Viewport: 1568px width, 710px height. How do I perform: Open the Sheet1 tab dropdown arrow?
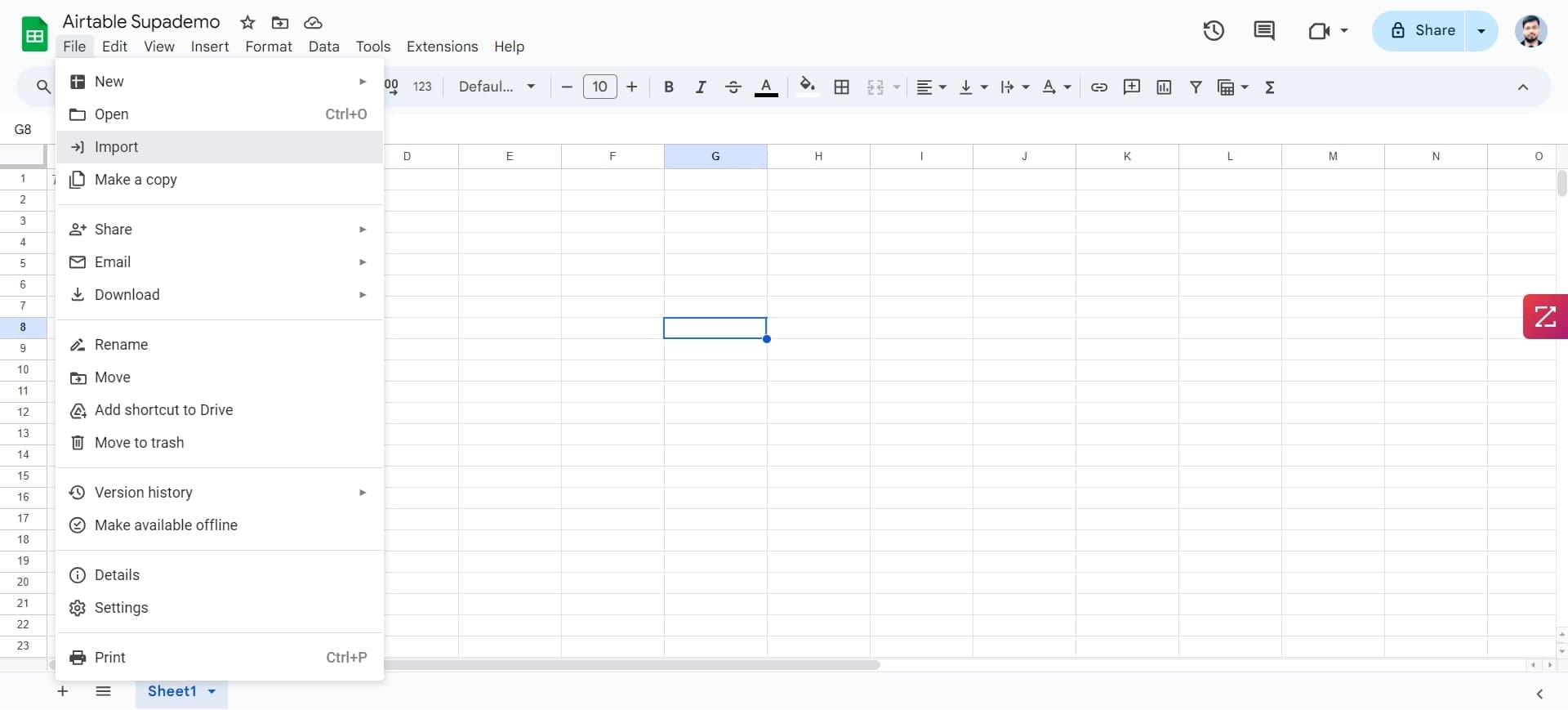(212, 691)
